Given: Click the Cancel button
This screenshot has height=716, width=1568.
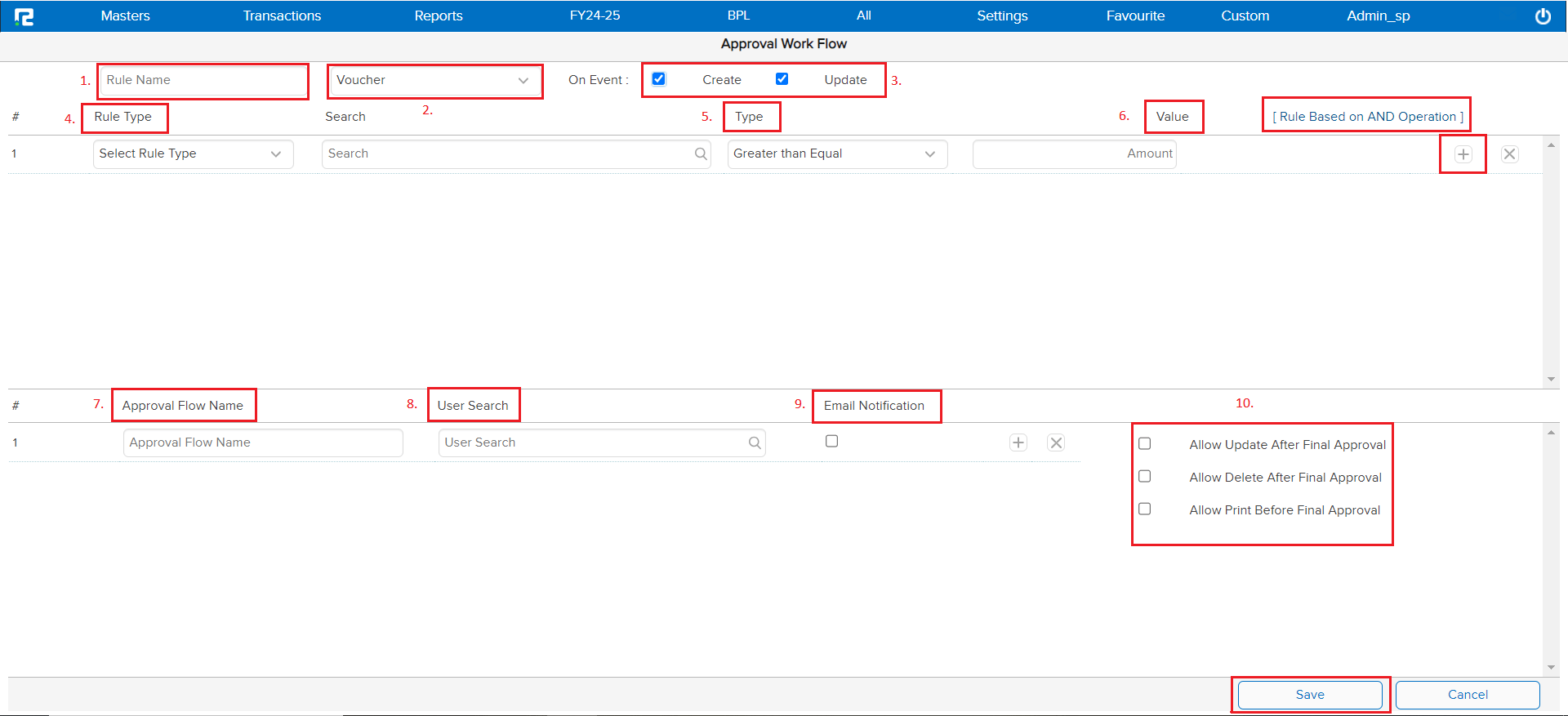Looking at the screenshot, I should 1467,695.
